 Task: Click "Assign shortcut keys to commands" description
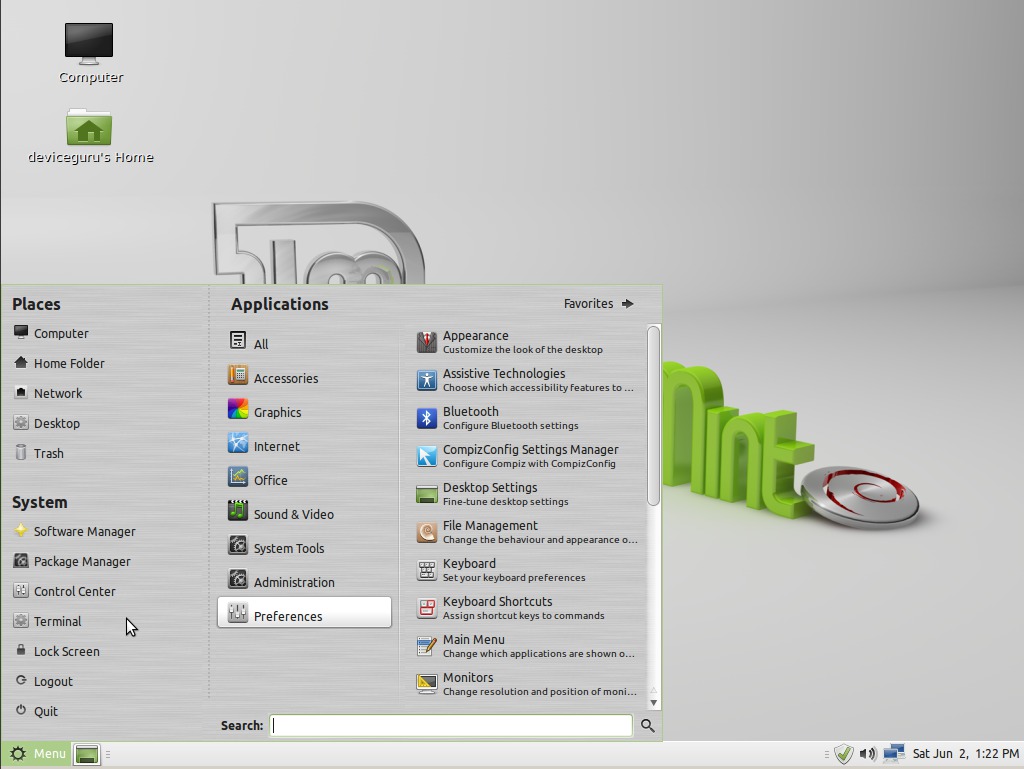(x=524, y=616)
